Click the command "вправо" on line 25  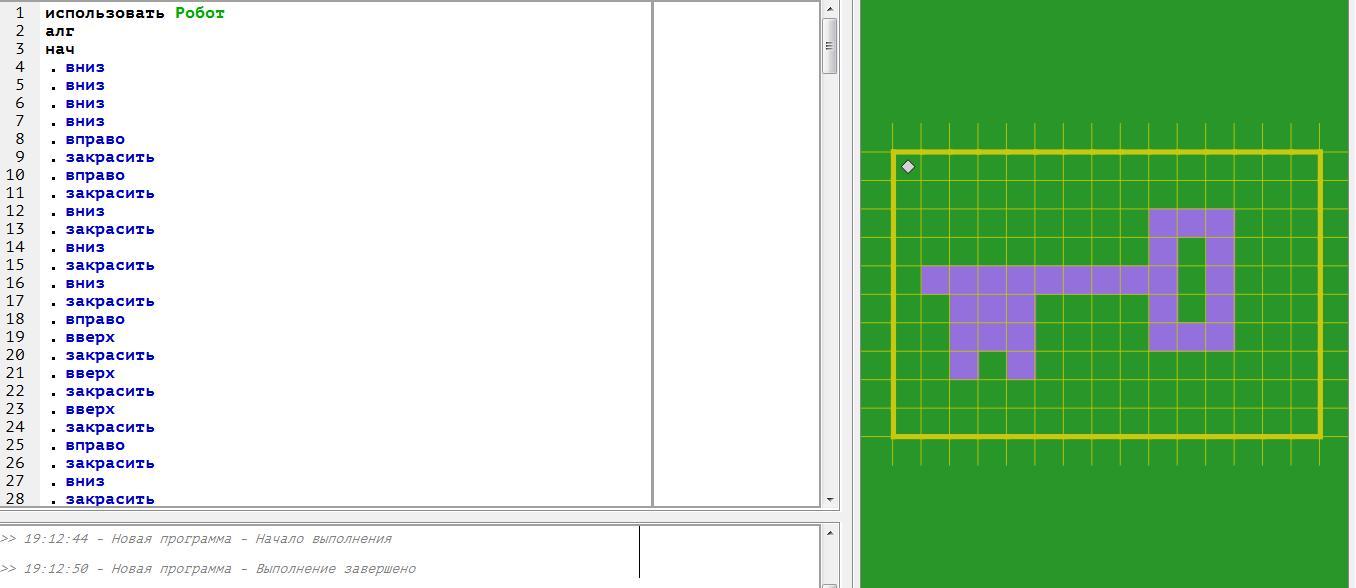(95, 445)
